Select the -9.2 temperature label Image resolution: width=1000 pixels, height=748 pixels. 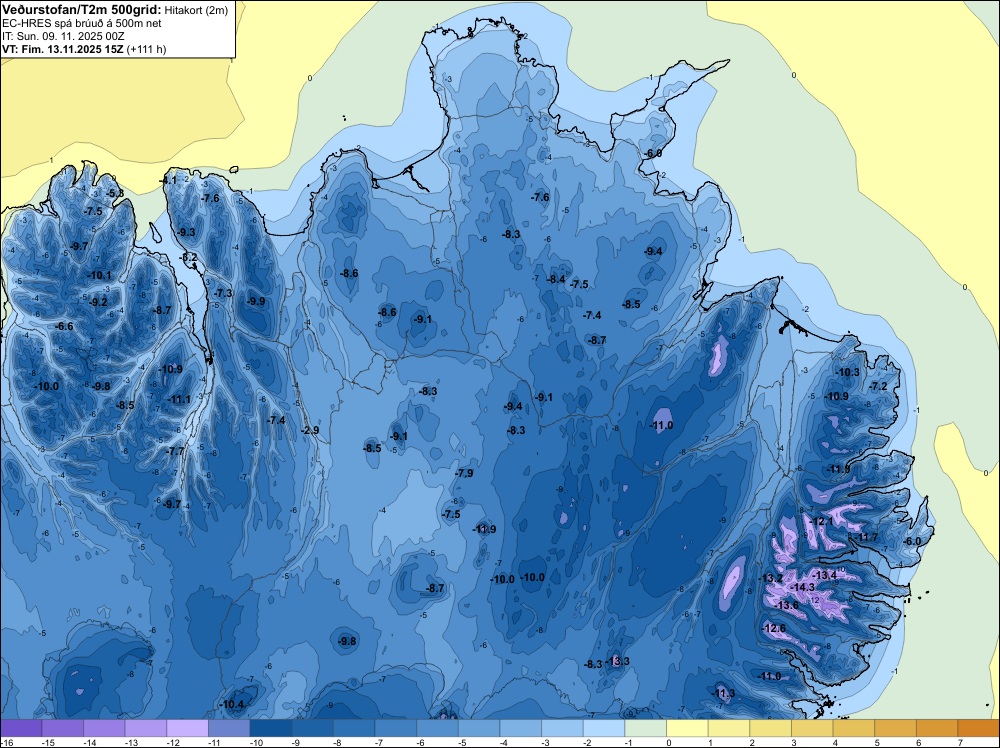click(98, 302)
